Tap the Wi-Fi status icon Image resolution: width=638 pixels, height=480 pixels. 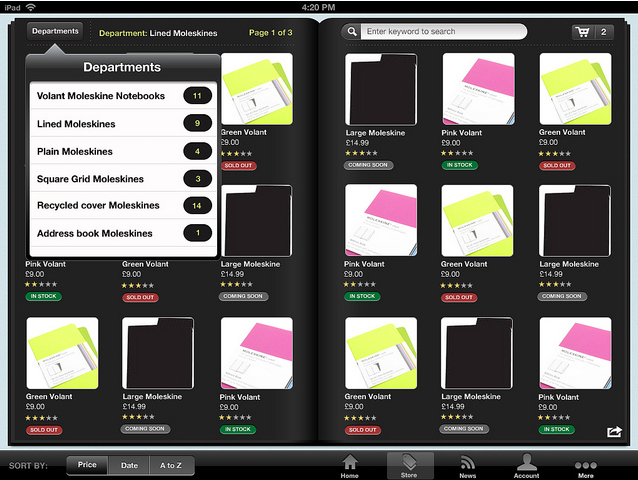point(31,7)
